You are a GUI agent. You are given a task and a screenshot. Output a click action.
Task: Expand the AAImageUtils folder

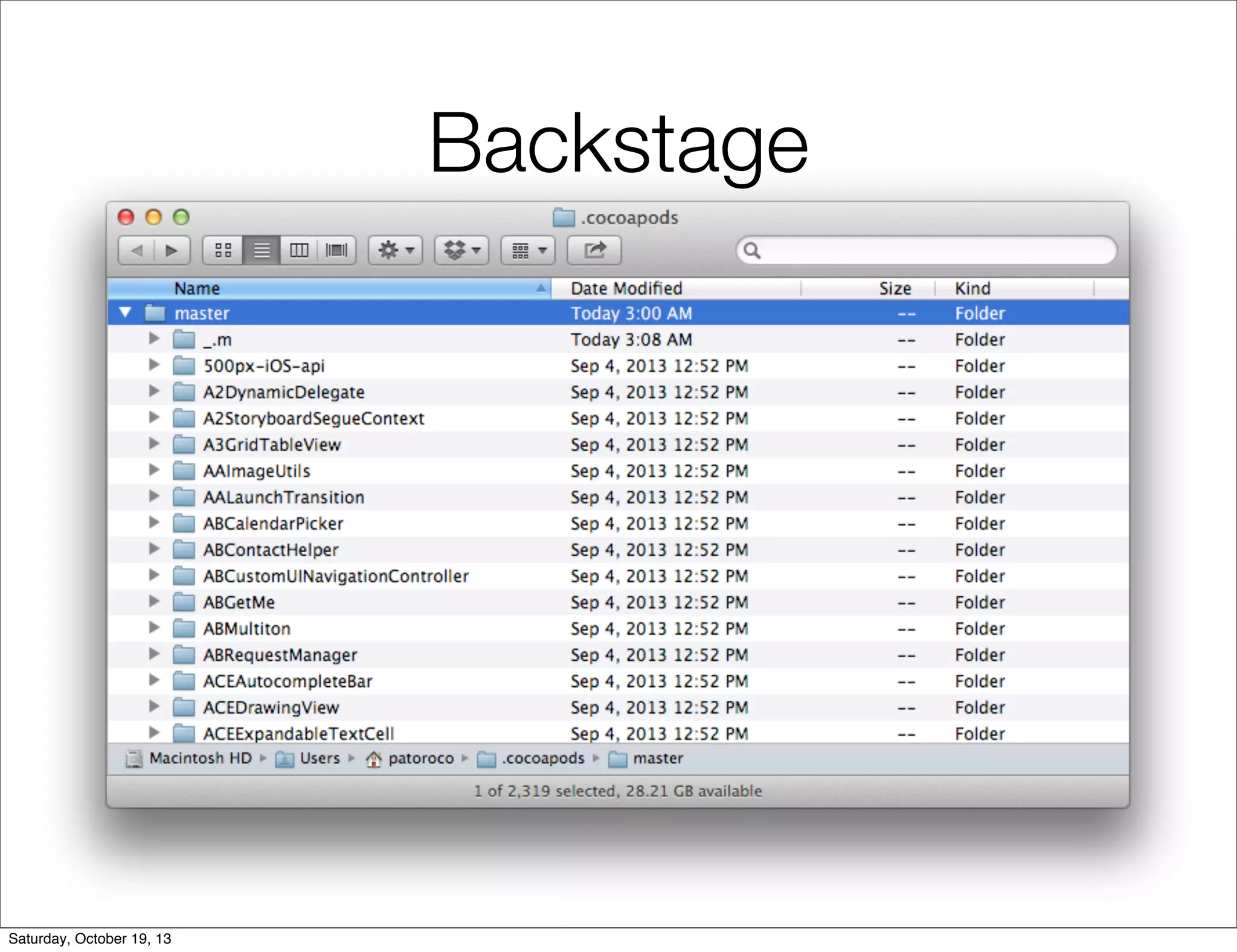[x=154, y=471]
